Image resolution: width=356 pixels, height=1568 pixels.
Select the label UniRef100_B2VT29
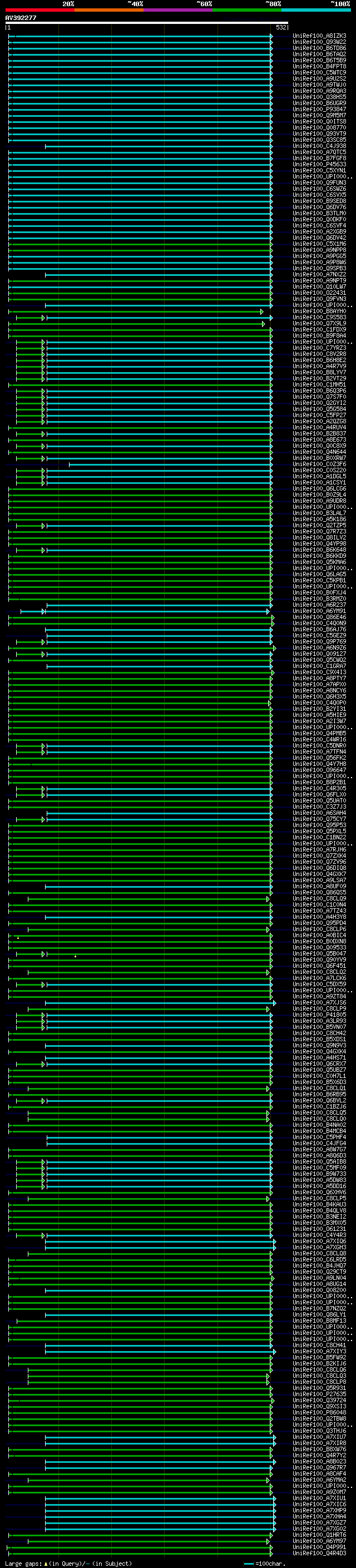click(x=319, y=379)
